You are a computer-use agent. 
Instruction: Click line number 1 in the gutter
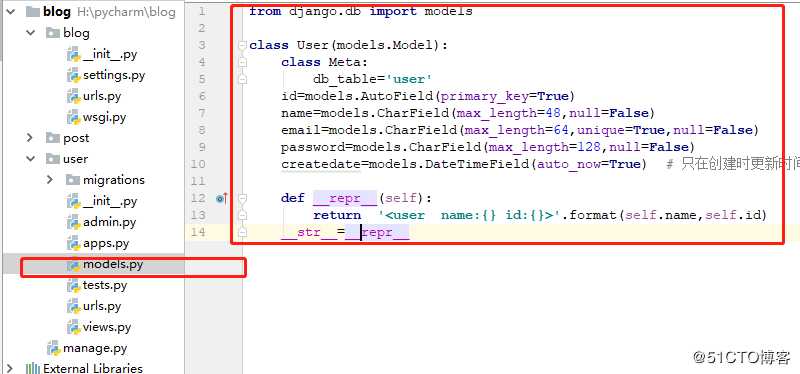coord(203,11)
